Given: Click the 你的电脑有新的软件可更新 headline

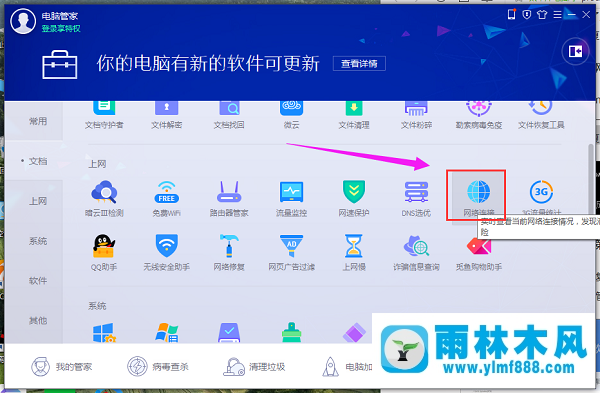Looking at the screenshot, I should [208, 64].
